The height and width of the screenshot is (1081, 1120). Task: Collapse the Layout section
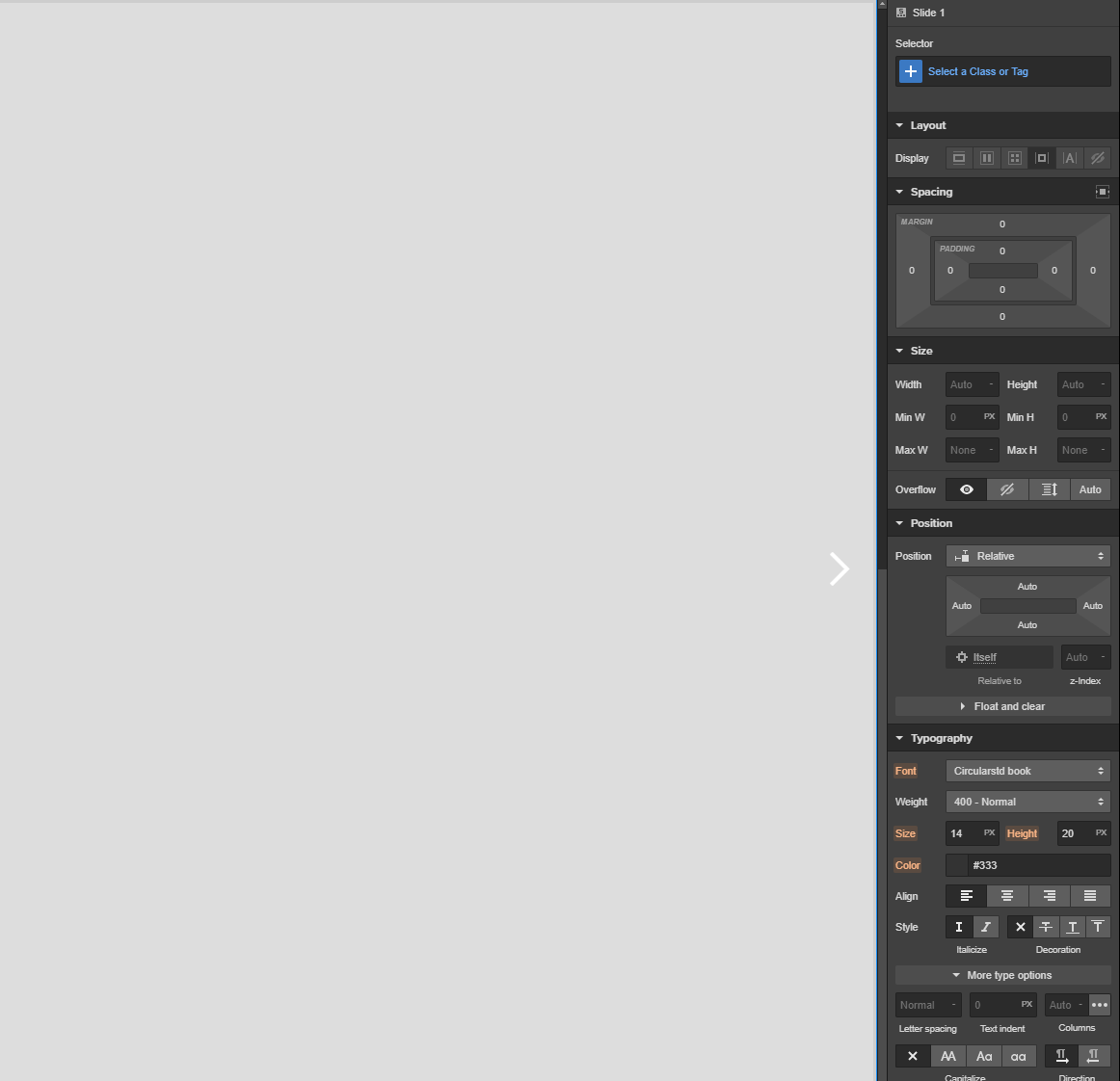click(x=899, y=125)
